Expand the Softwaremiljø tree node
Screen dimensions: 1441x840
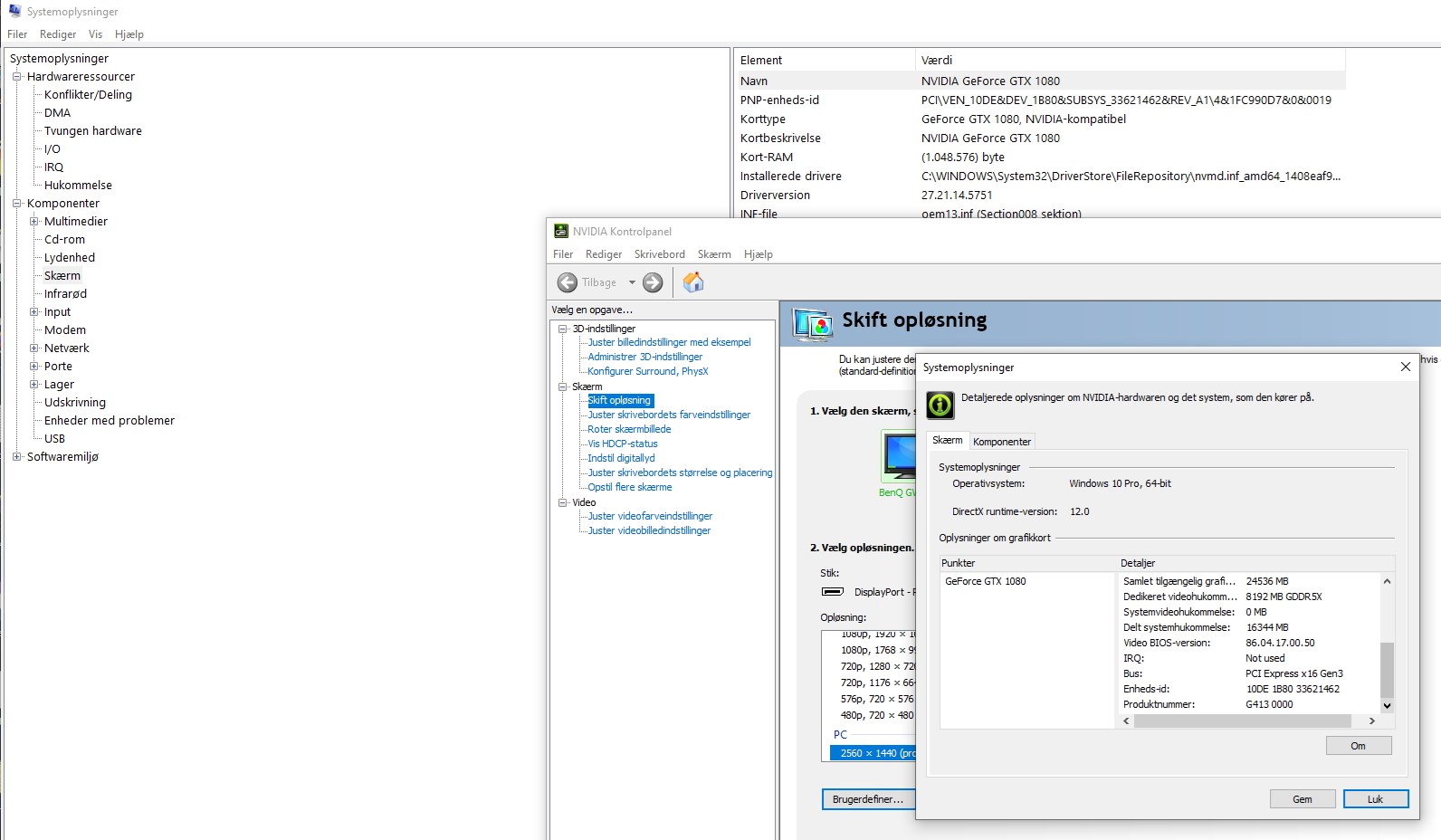click(x=16, y=457)
